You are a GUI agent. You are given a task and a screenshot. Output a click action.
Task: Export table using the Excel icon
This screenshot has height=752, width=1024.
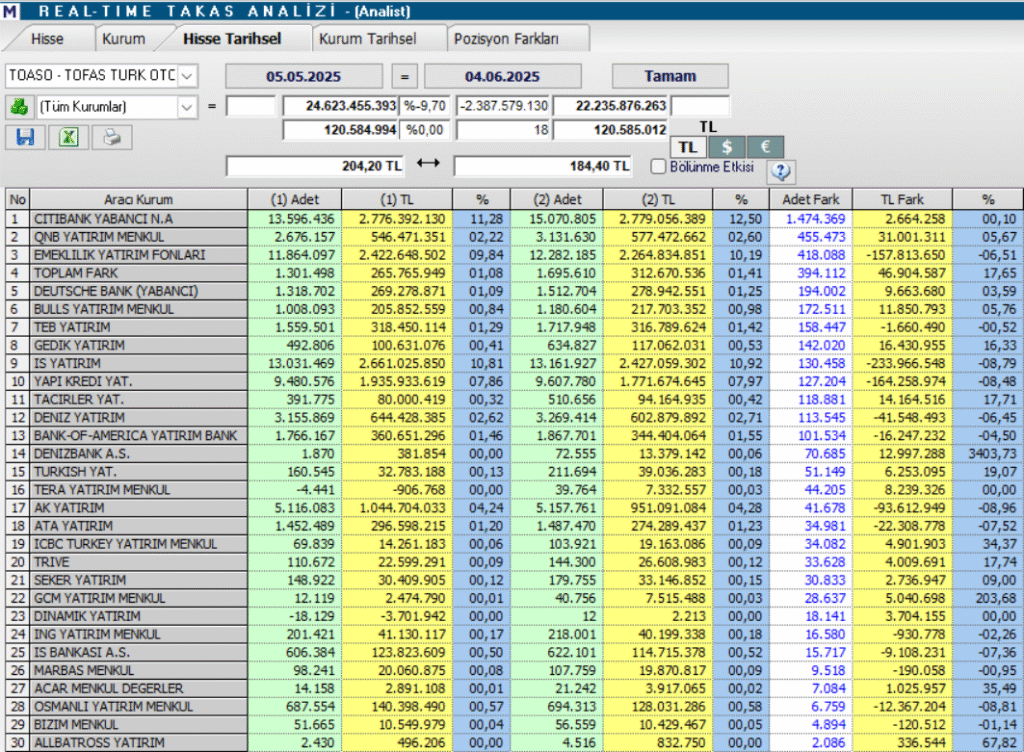[69, 137]
